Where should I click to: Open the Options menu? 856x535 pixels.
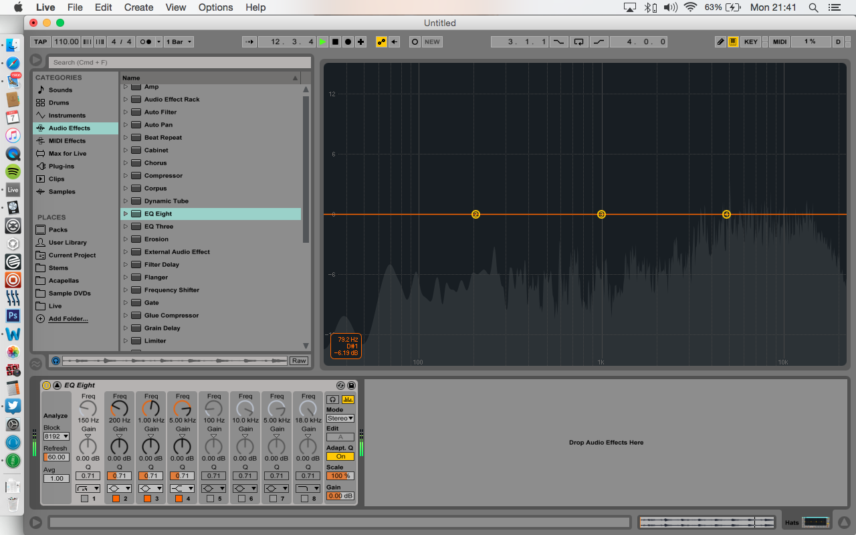pos(215,7)
